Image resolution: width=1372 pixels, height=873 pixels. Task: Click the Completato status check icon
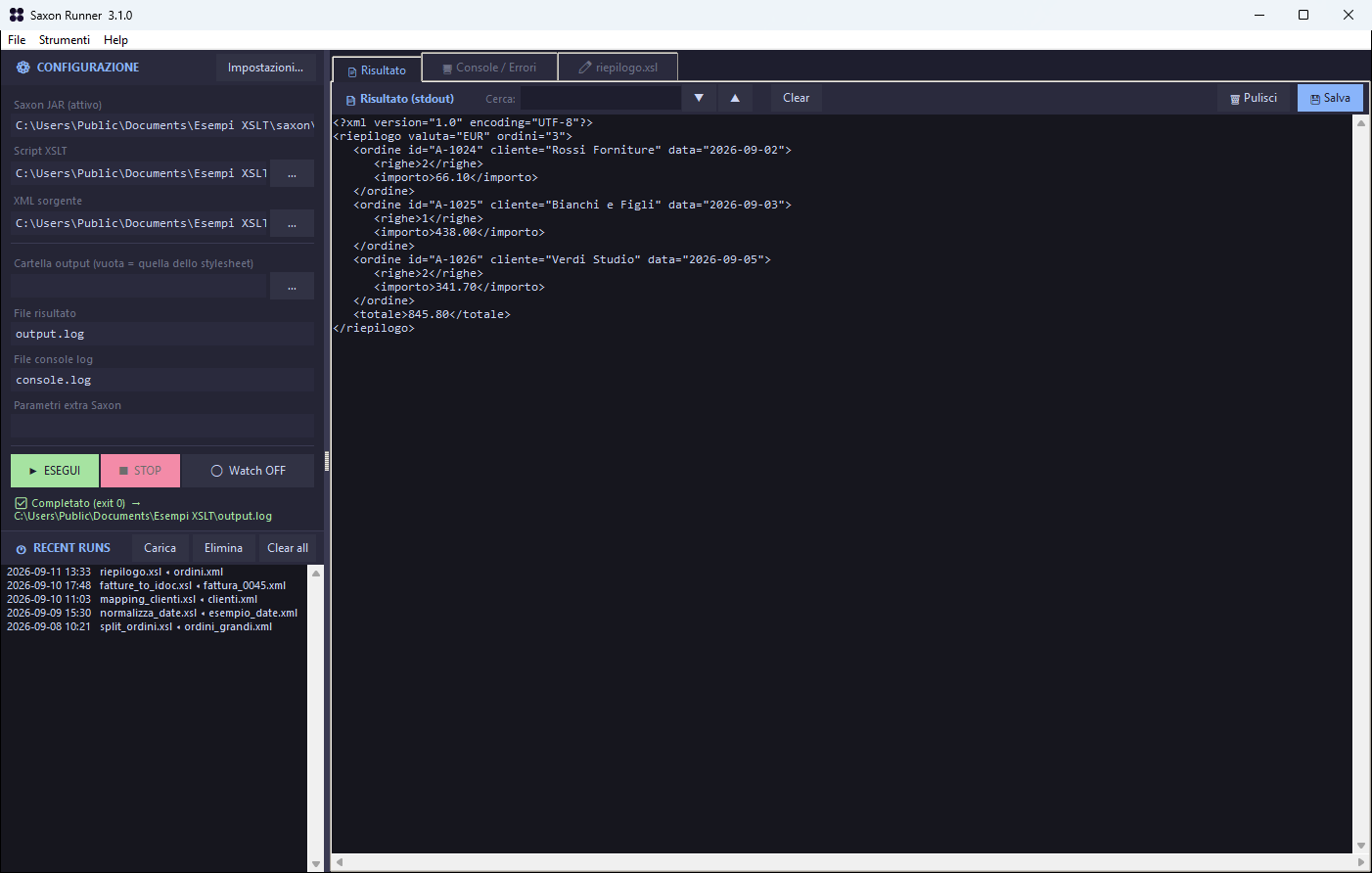pos(21,503)
